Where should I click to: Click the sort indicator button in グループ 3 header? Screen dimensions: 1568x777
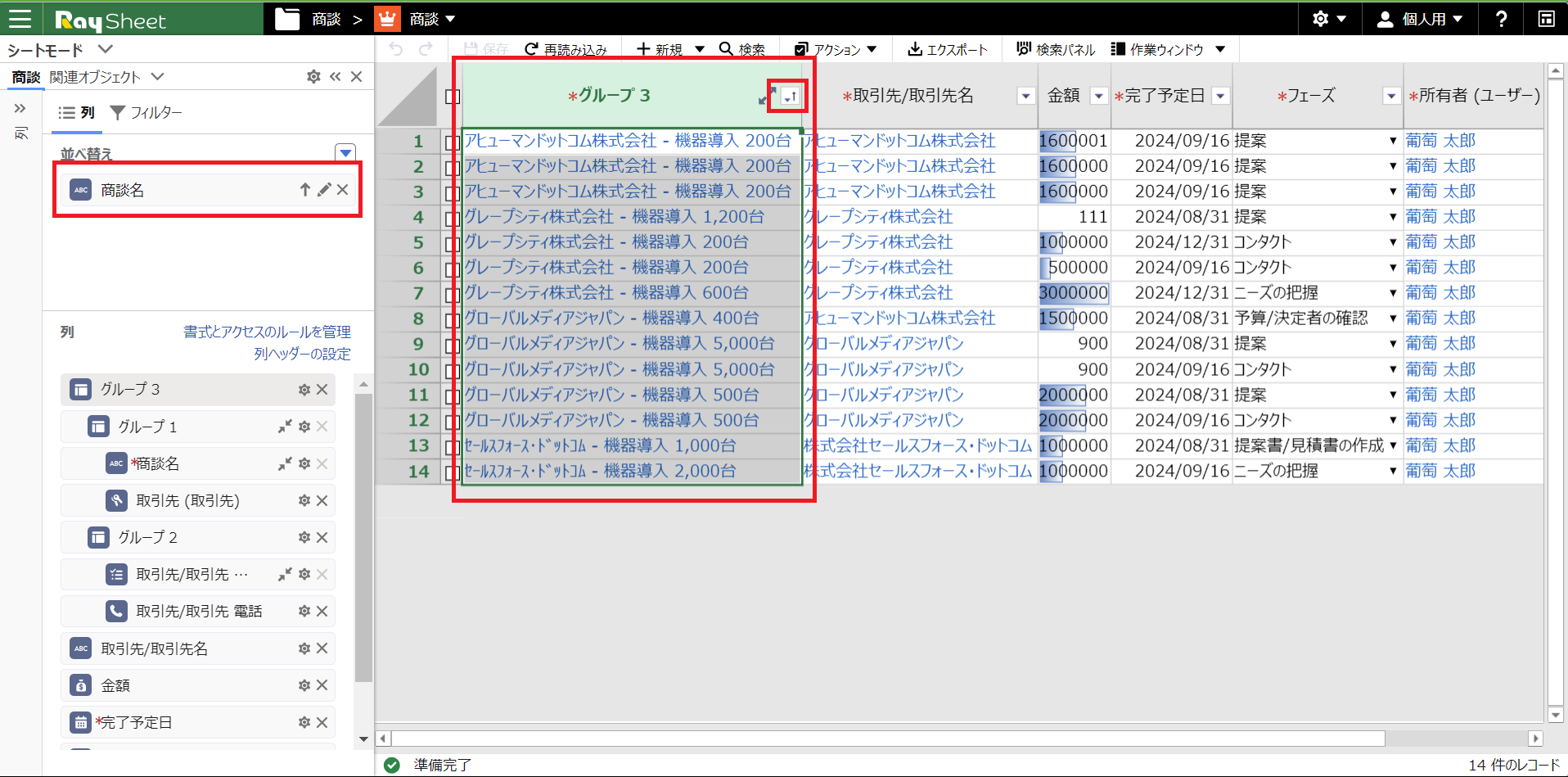(x=790, y=96)
